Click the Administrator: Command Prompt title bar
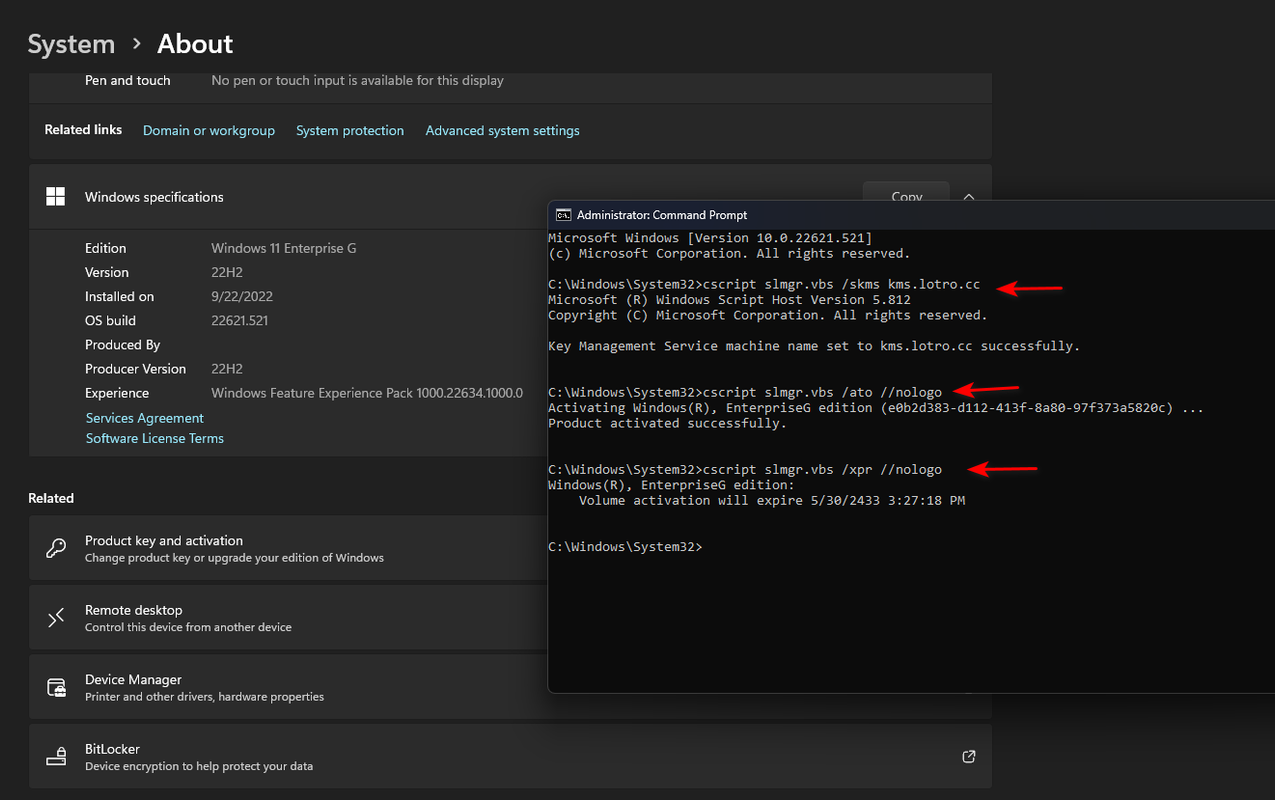1275x800 pixels. 911,215
